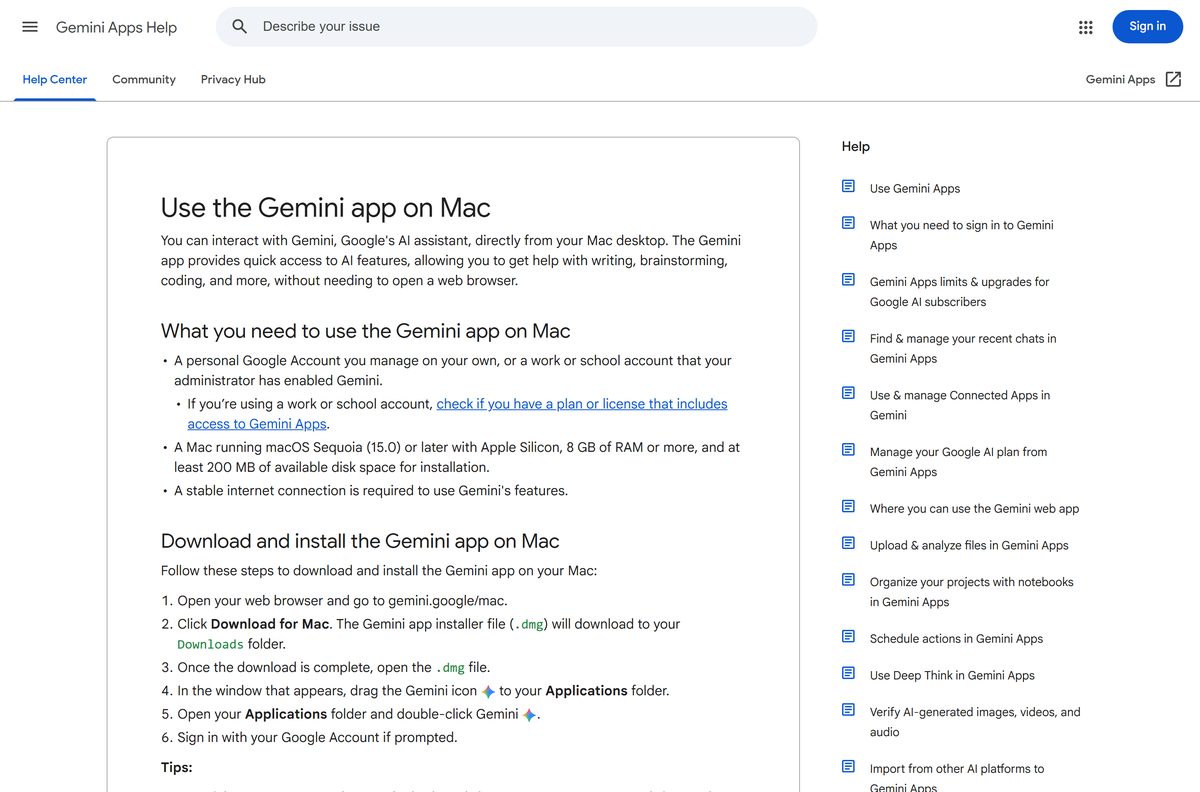1200x792 pixels.
Task: Click the search magnifier icon
Action: pyautogui.click(x=240, y=27)
